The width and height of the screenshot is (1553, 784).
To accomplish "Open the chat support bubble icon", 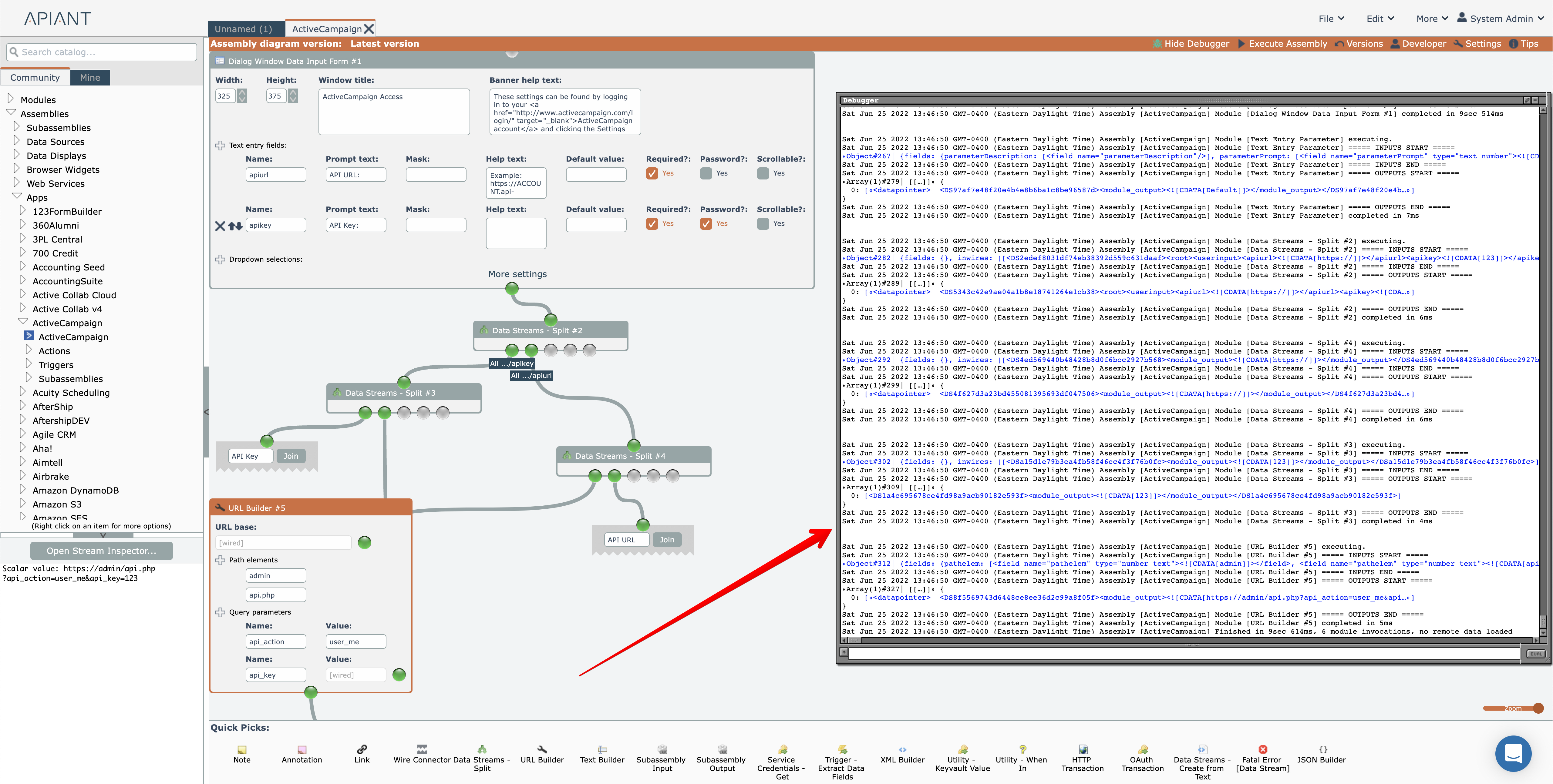I will click(x=1513, y=753).
